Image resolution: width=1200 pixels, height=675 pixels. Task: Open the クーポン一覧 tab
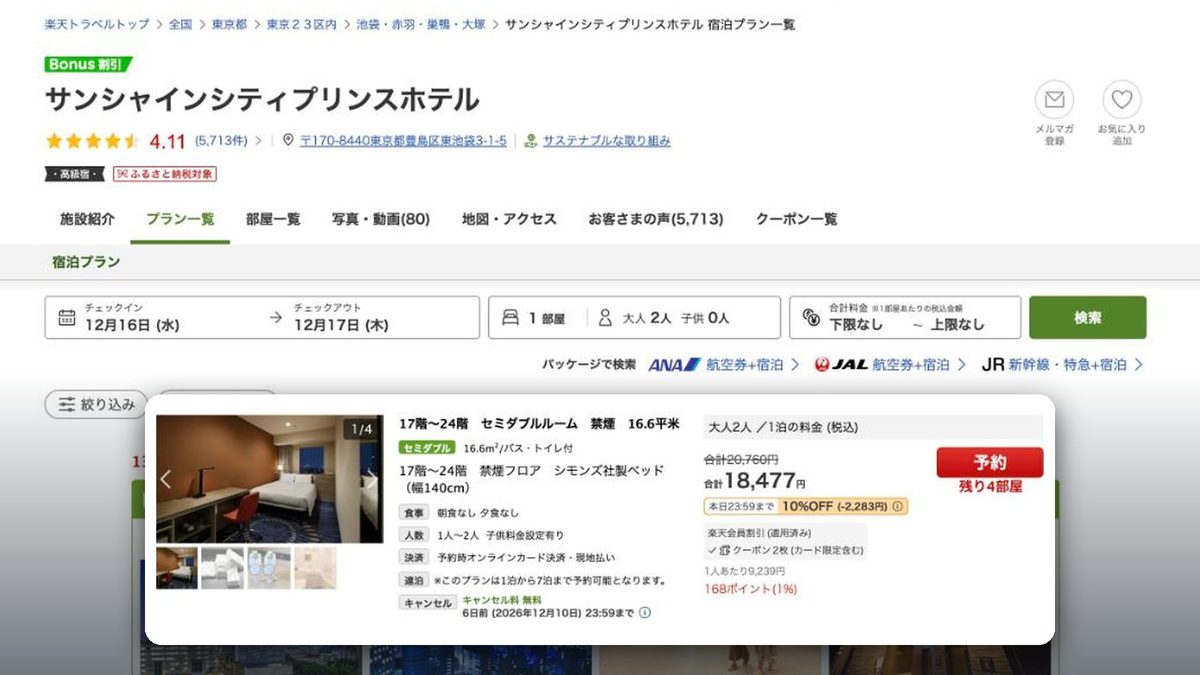click(797, 219)
